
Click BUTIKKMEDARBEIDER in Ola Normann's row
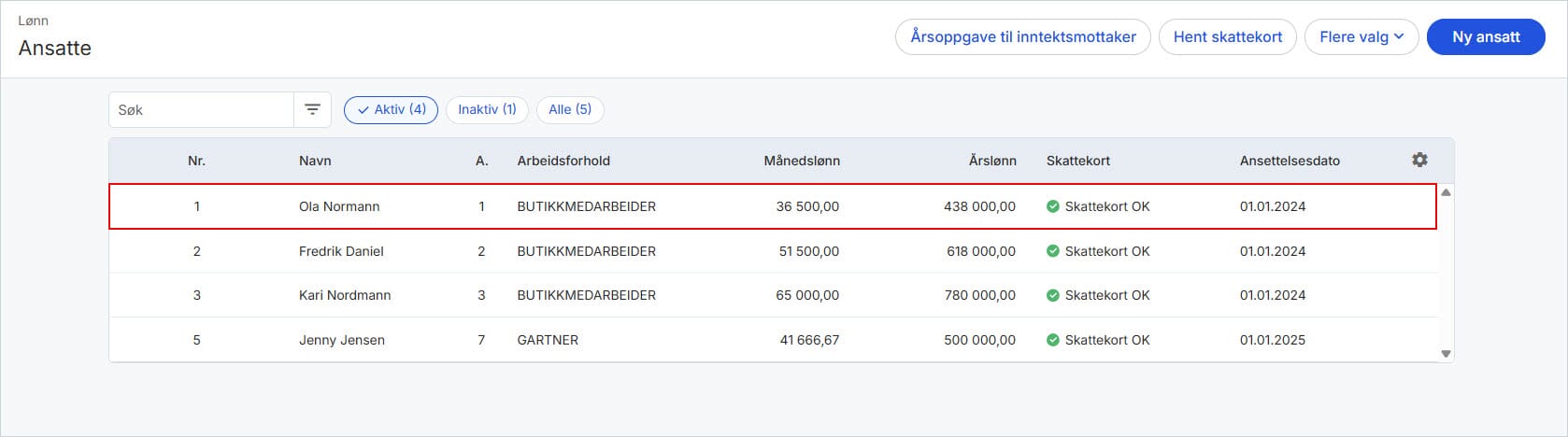(x=587, y=206)
